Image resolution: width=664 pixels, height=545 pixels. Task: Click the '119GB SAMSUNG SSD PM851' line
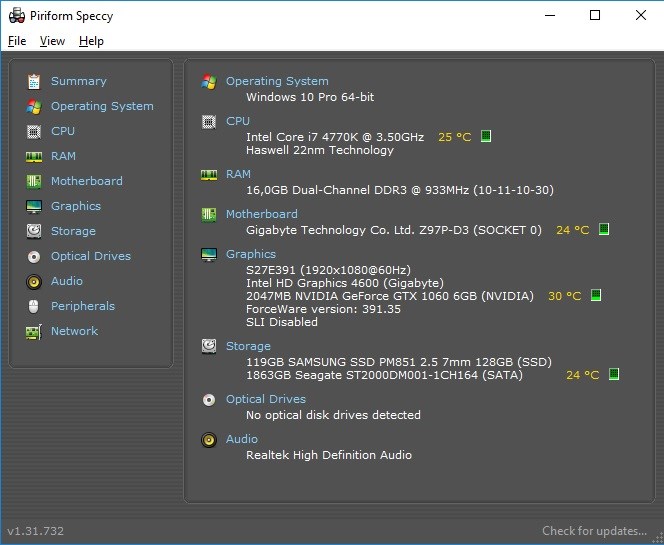pyautogui.click(x=399, y=362)
